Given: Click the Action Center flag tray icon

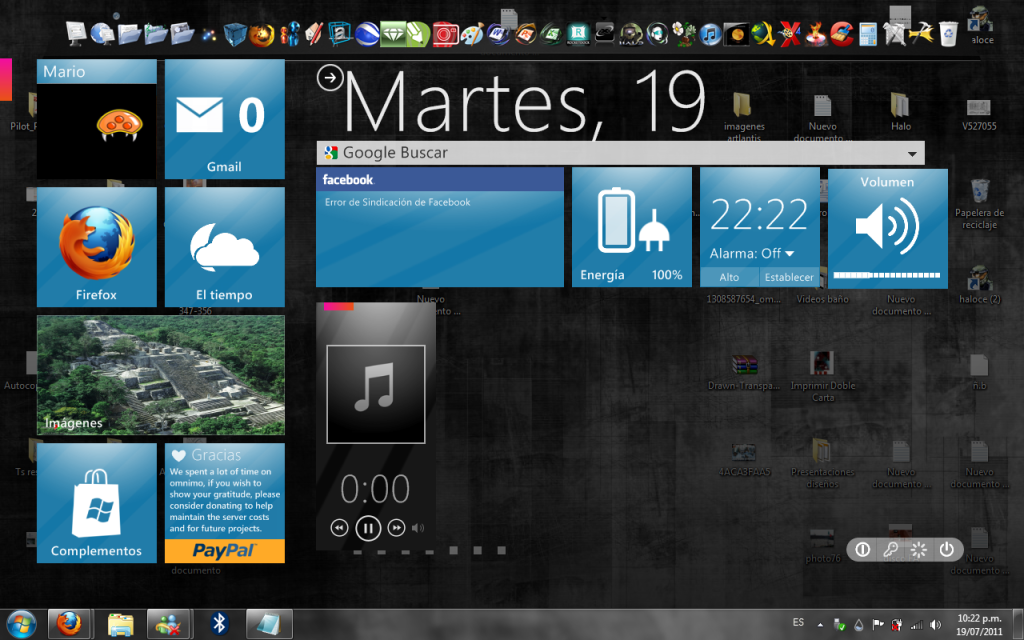Looking at the screenshot, I should click(878, 625).
